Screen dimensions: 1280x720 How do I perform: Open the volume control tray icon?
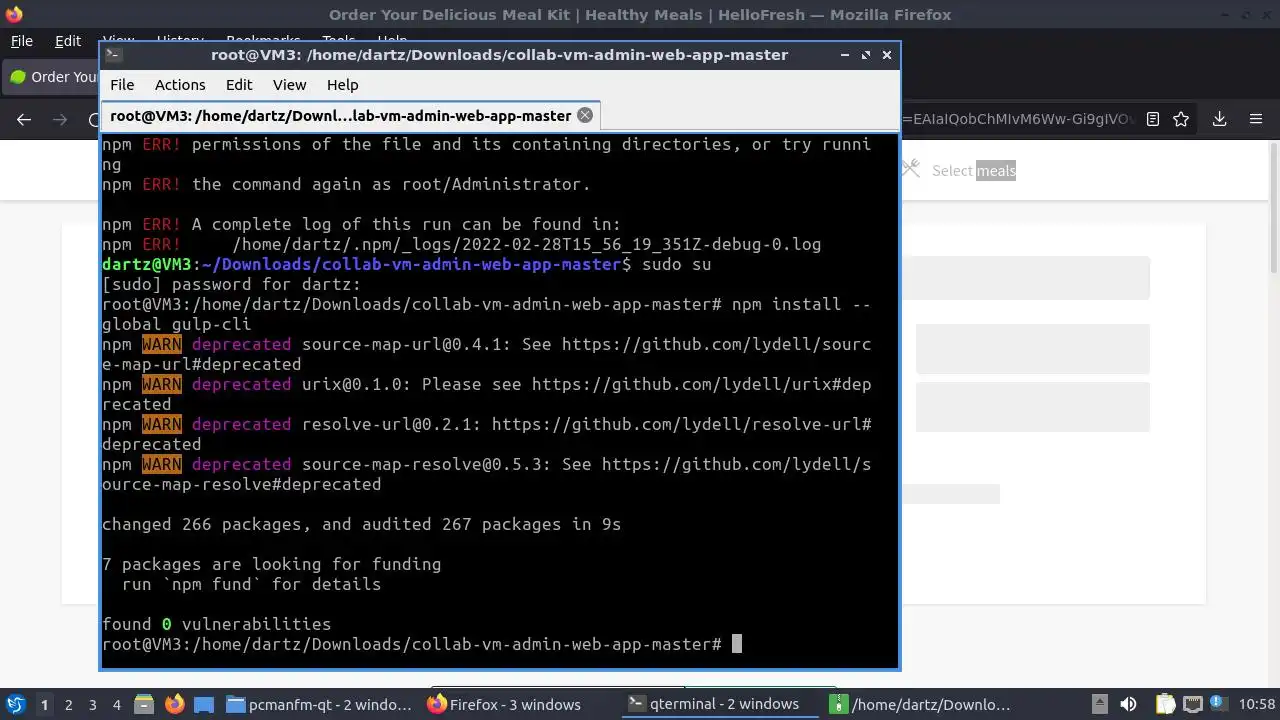(x=1128, y=705)
